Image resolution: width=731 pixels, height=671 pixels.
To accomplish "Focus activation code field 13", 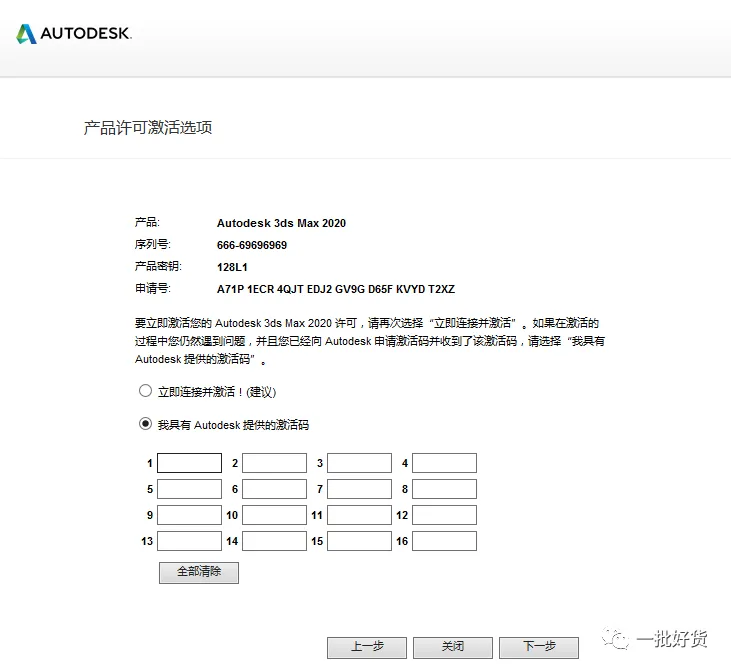I will (x=189, y=541).
